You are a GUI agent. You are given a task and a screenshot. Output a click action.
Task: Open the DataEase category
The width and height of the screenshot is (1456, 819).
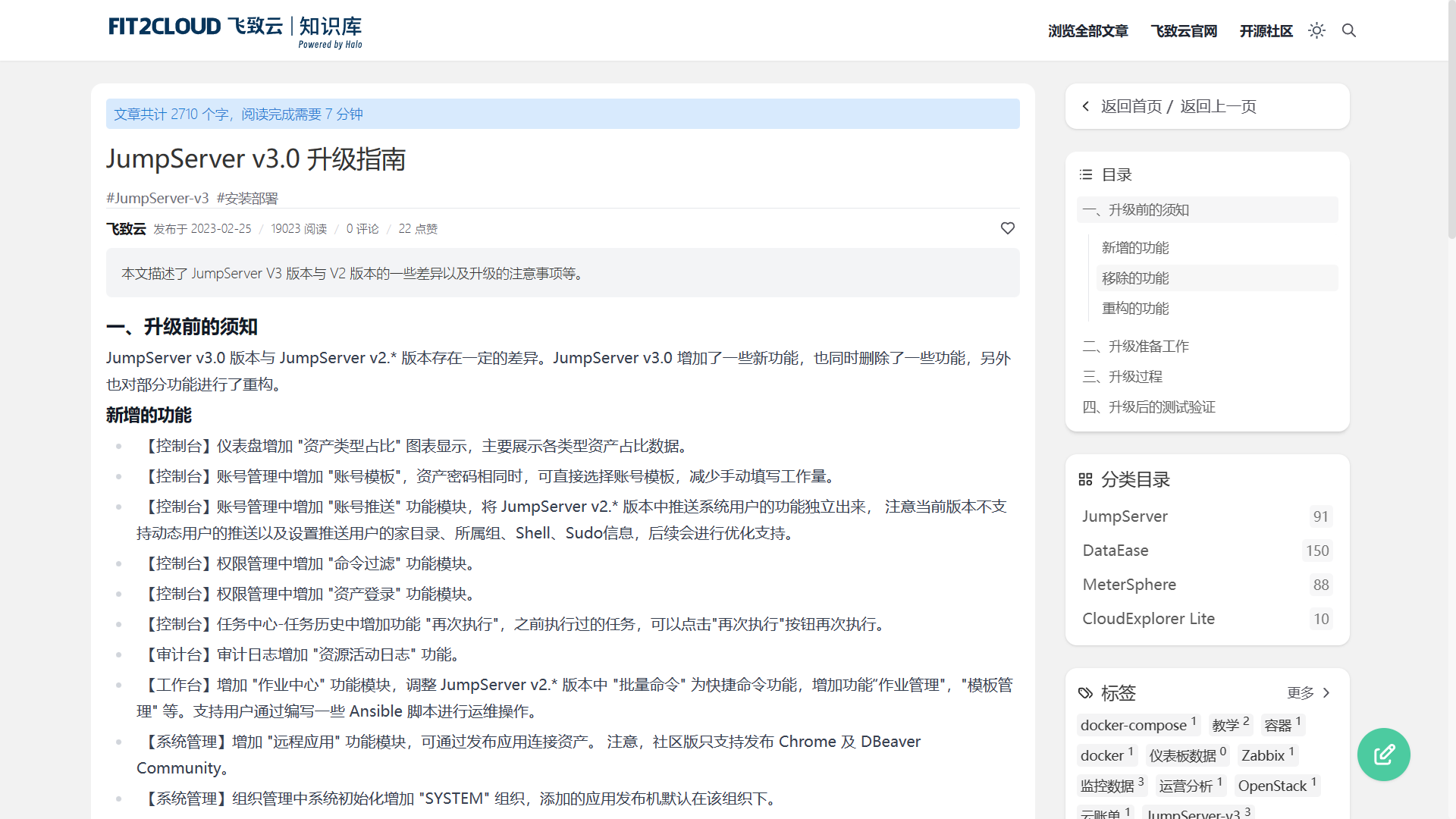(x=1116, y=551)
